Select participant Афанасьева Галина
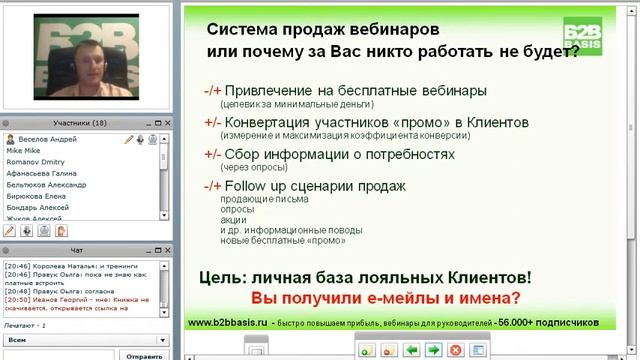 42,173
